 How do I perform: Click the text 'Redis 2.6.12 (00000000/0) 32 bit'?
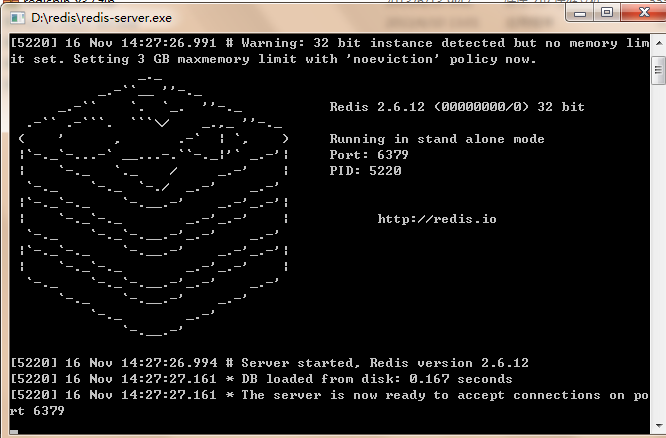457,107
